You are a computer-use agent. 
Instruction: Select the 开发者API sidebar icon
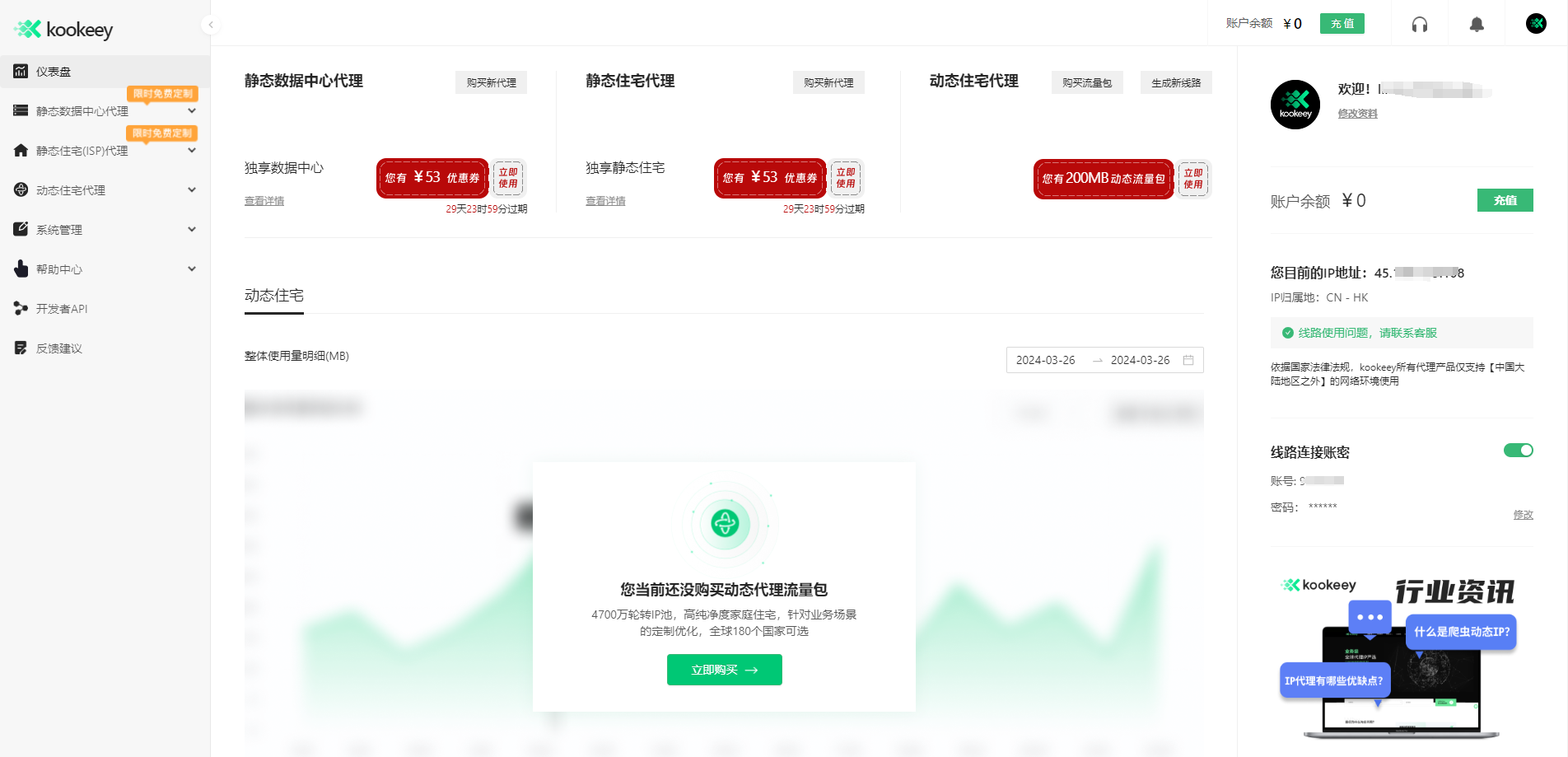click(21, 308)
